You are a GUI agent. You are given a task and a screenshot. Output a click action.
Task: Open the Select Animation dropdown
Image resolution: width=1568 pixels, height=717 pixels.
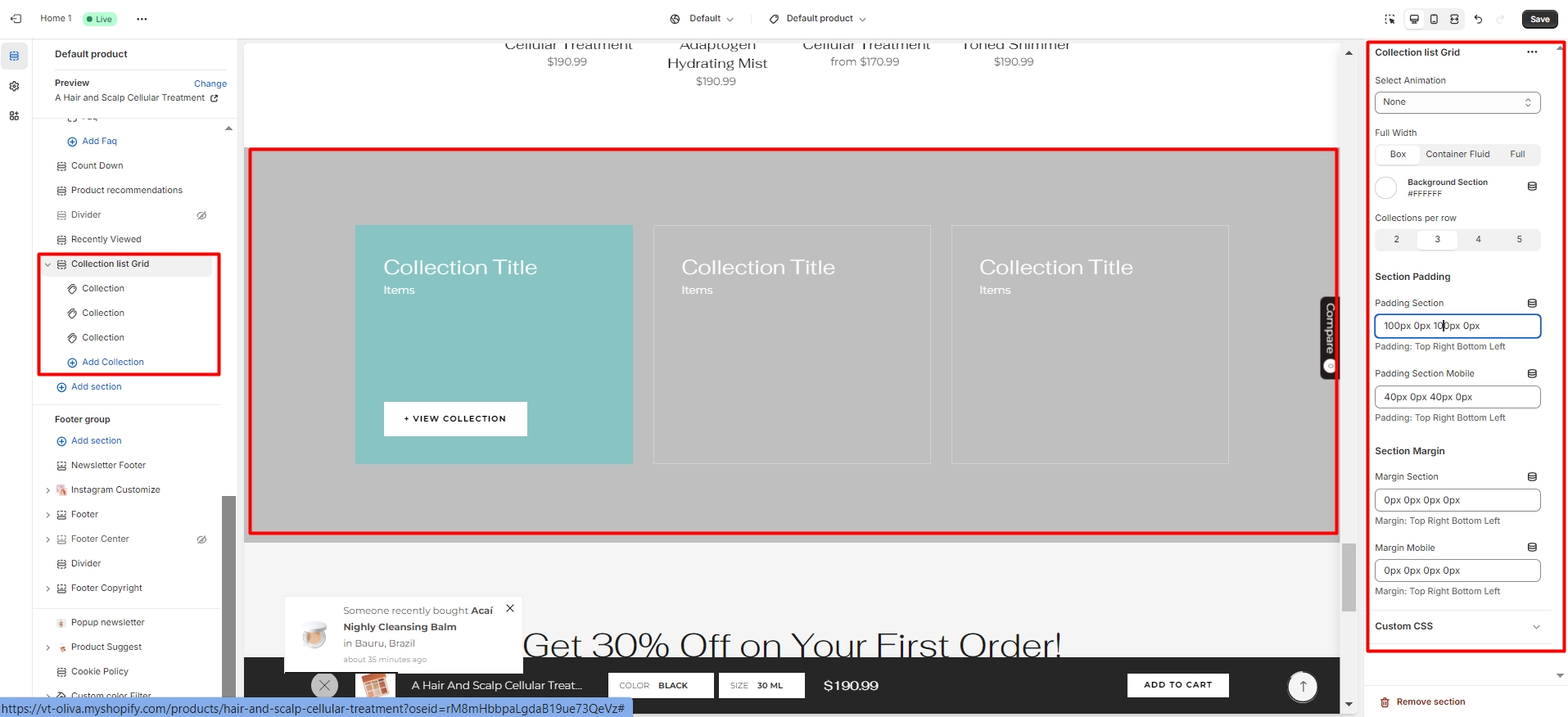pyautogui.click(x=1457, y=102)
